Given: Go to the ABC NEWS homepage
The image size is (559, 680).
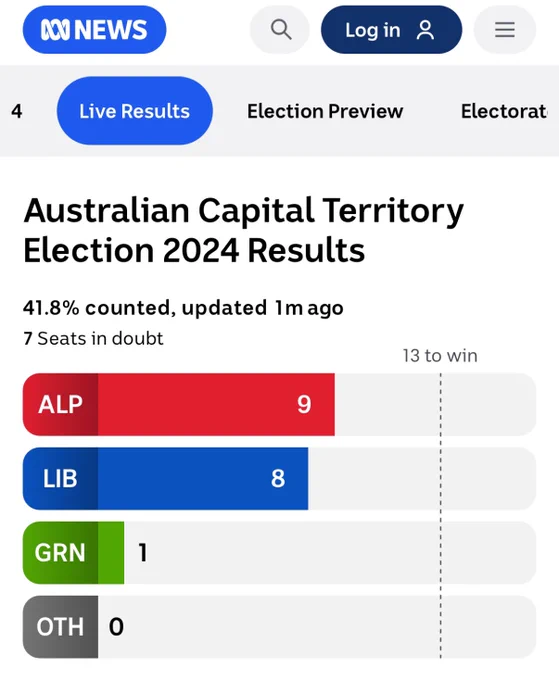Looking at the screenshot, I should coord(94,30).
